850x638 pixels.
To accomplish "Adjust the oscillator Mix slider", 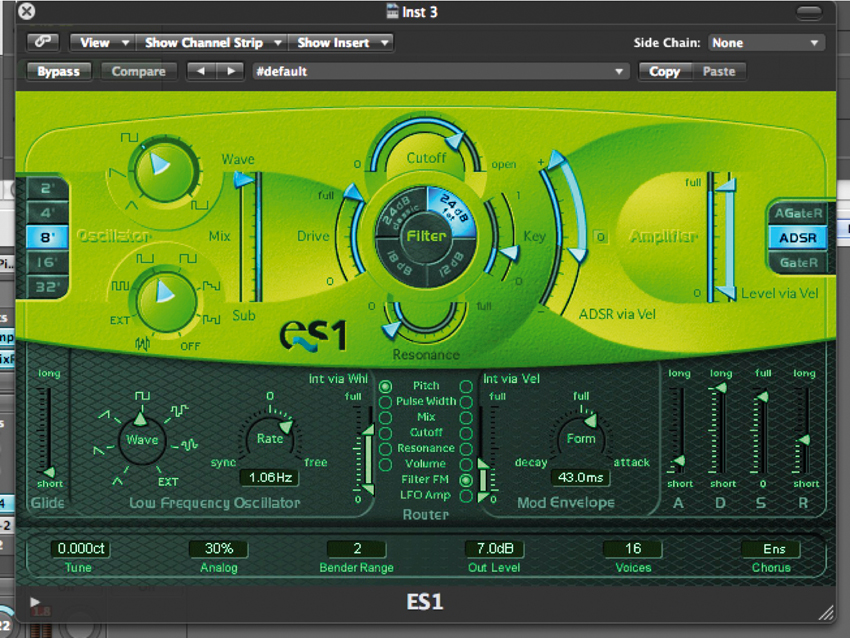I will (249, 237).
